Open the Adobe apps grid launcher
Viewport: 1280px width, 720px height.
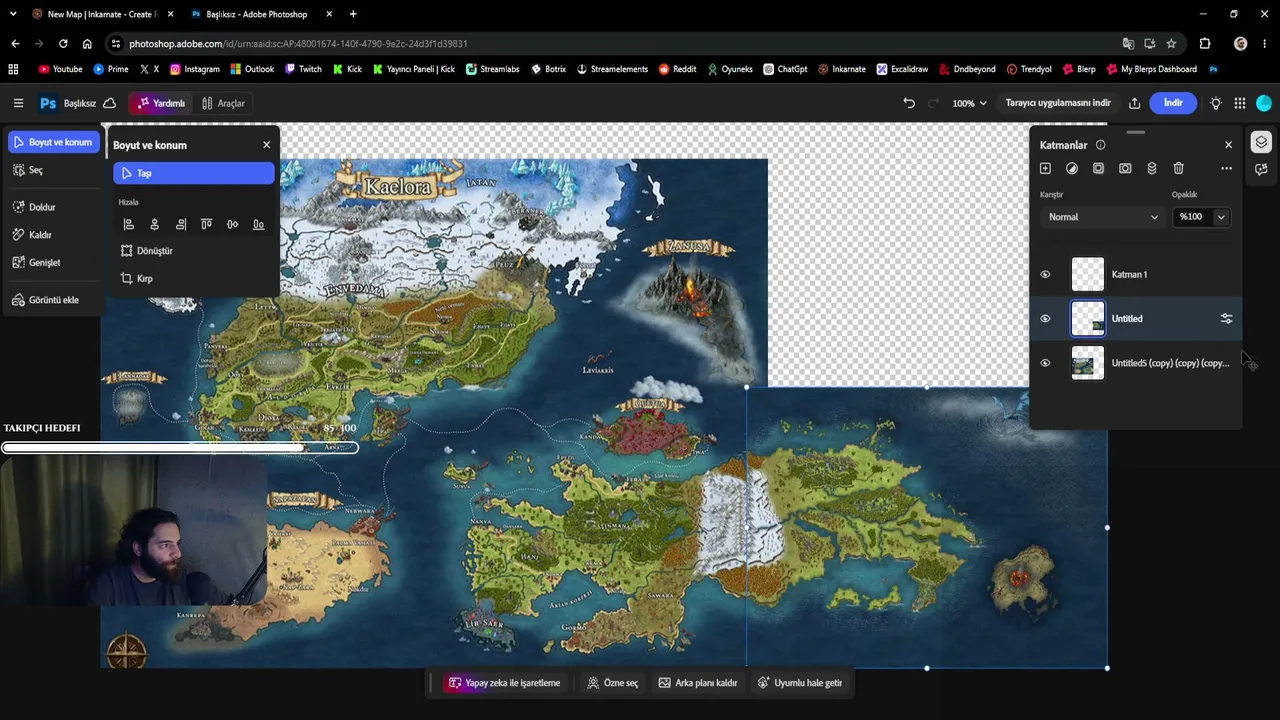pyautogui.click(x=1239, y=103)
